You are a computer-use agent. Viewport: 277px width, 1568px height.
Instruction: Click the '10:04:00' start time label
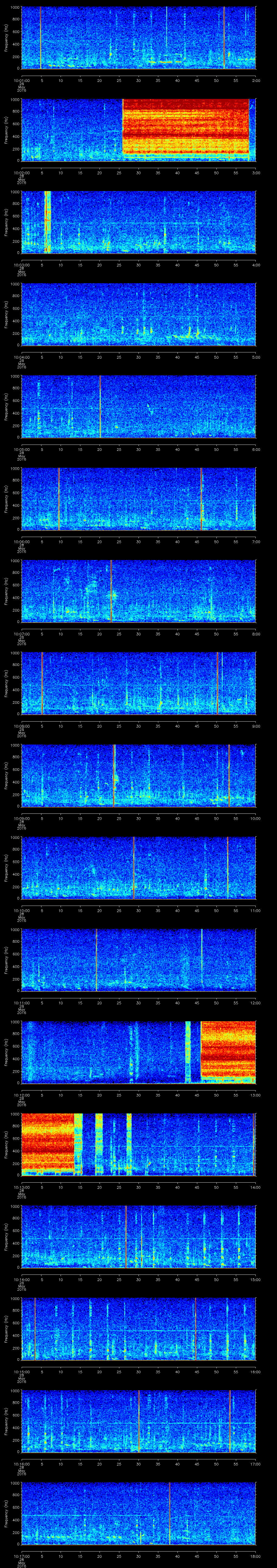(21, 357)
